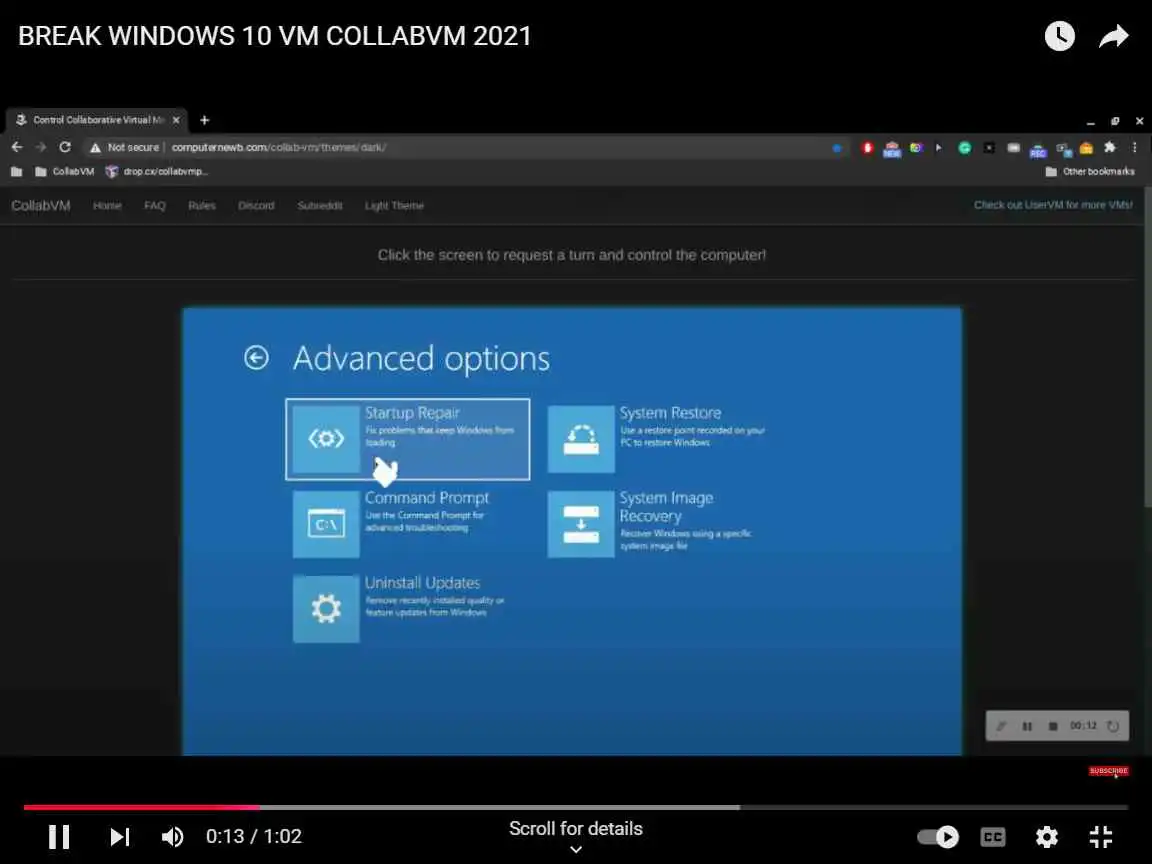Image resolution: width=1152 pixels, height=864 pixels.
Task: Mute the video volume speaker icon
Action: [x=173, y=837]
